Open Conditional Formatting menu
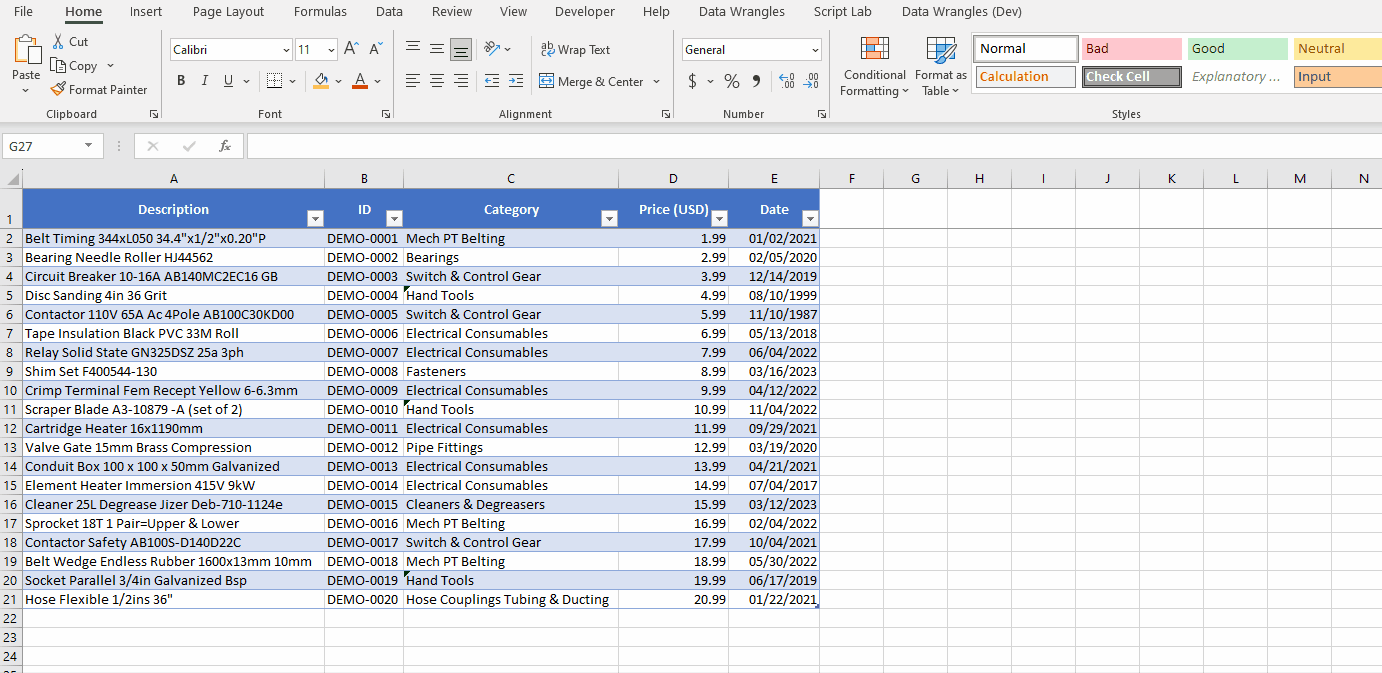 874,68
